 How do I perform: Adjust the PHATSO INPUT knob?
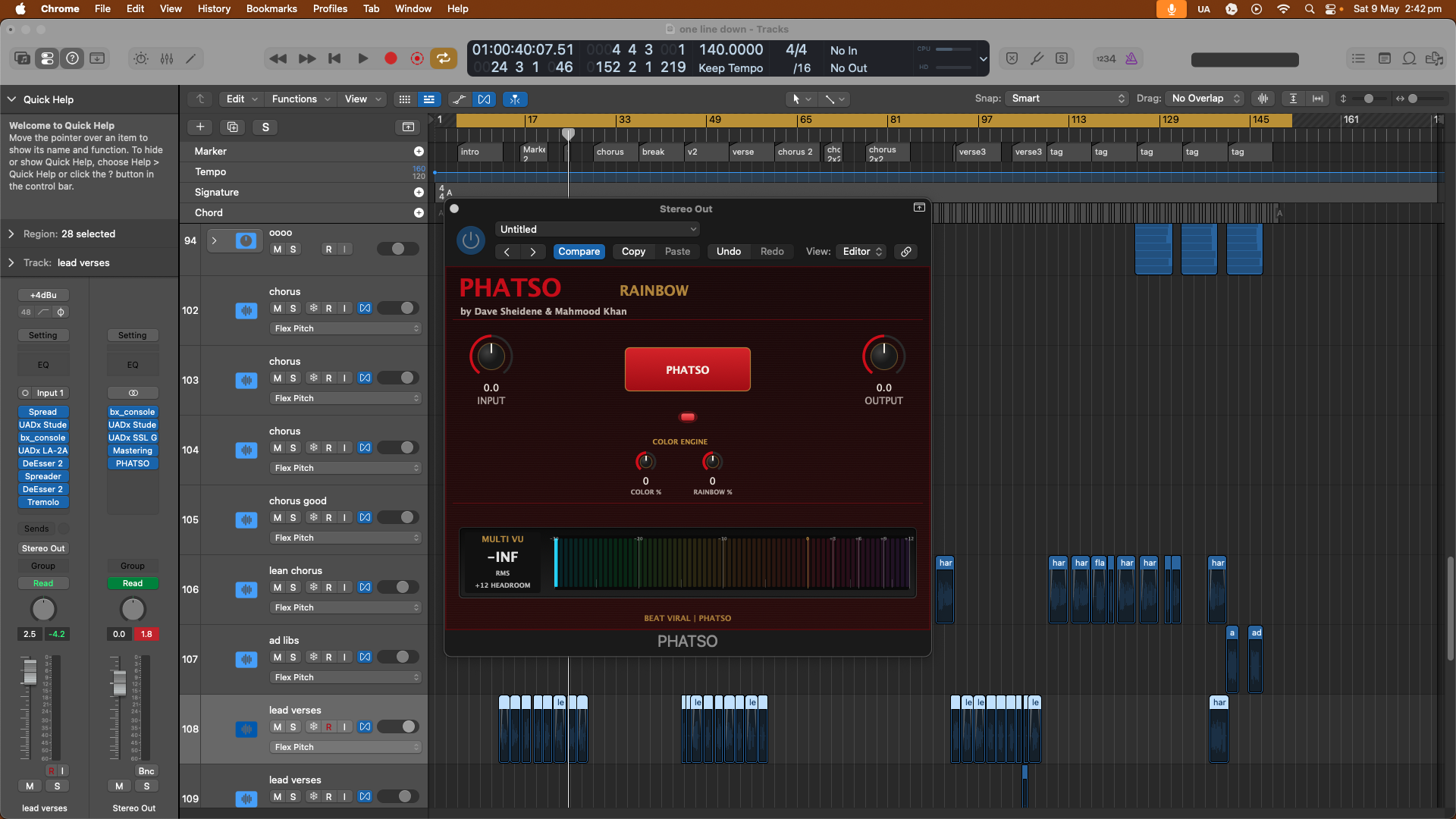491,356
